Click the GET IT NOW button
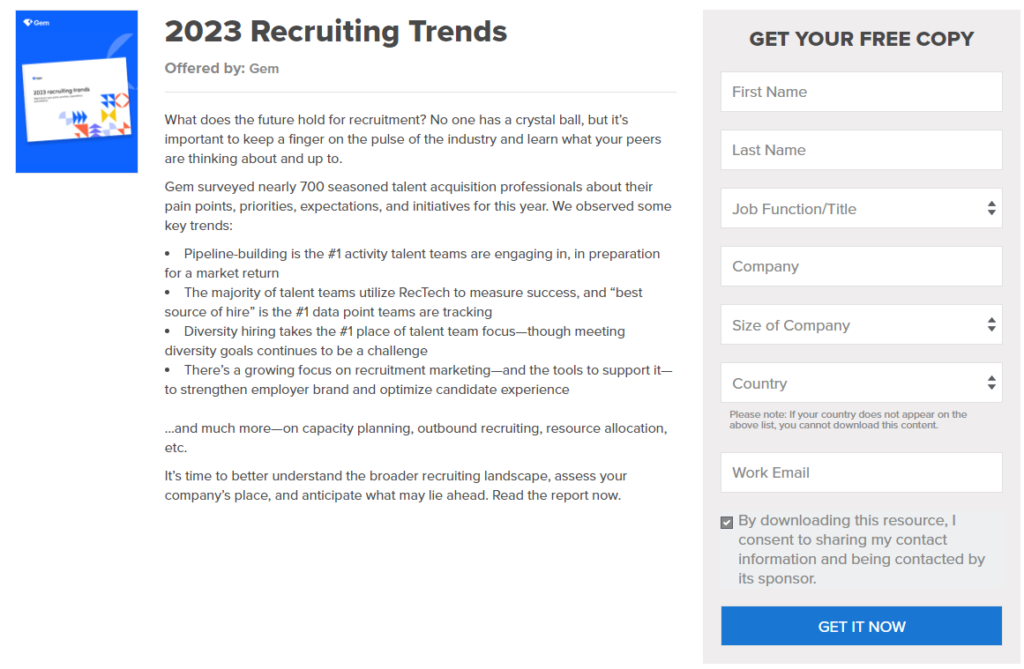The width and height of the screenshot is (1024, 669). point(861,625)
